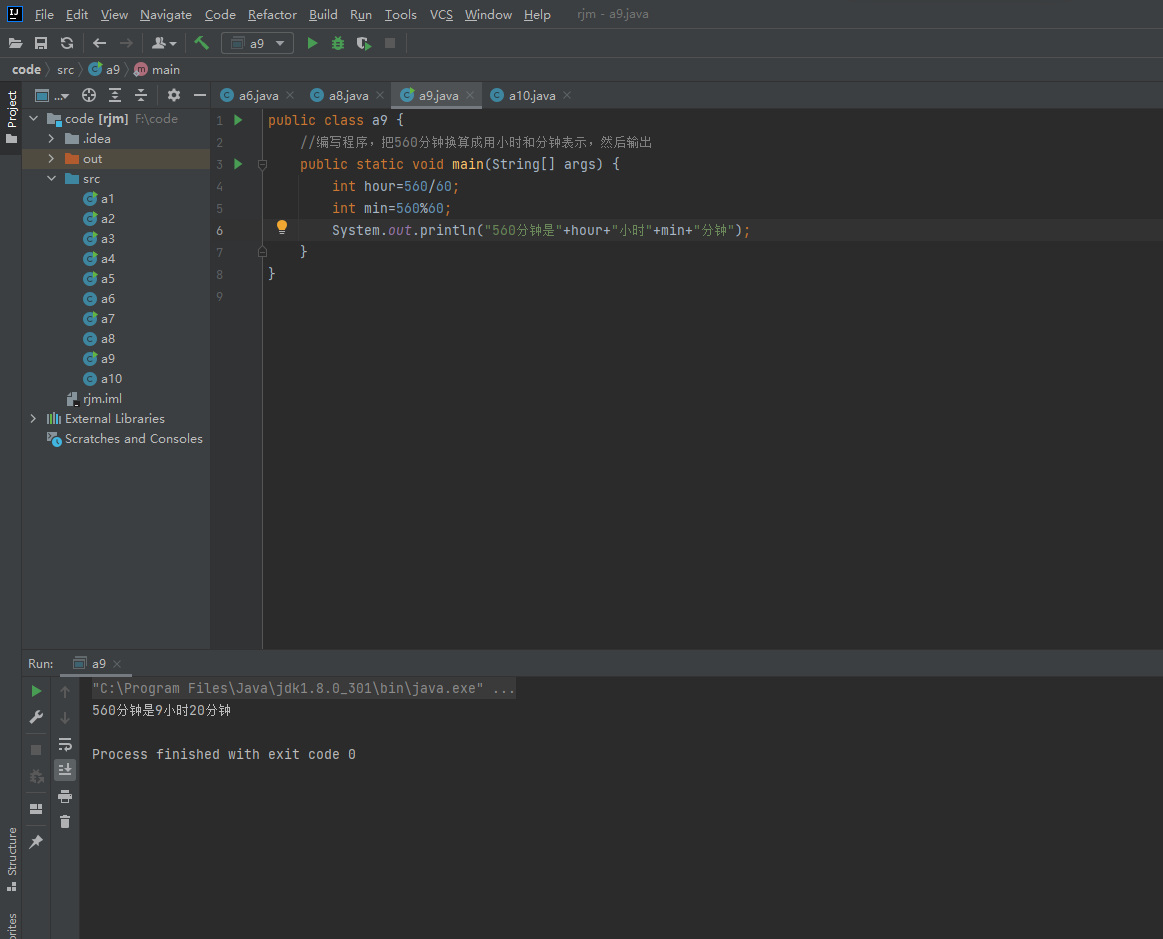Viewport: 1163px width, 939px height.
Task: Pin the Run tab with pin icon
Action: tap(36, 842)
